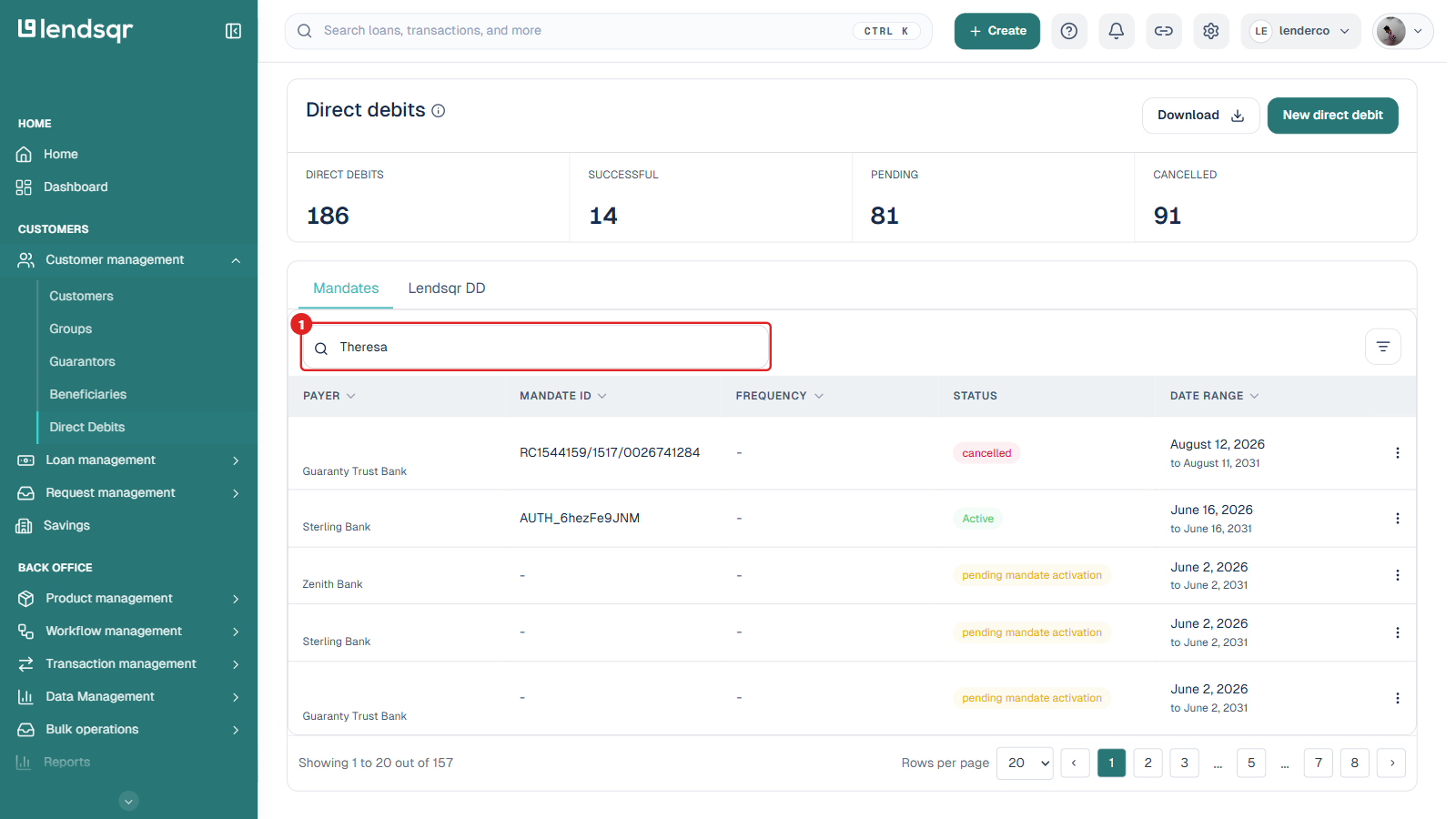
Task: Open kebab menu for Zenith Bank row
Action: (x=1398, y=575)
